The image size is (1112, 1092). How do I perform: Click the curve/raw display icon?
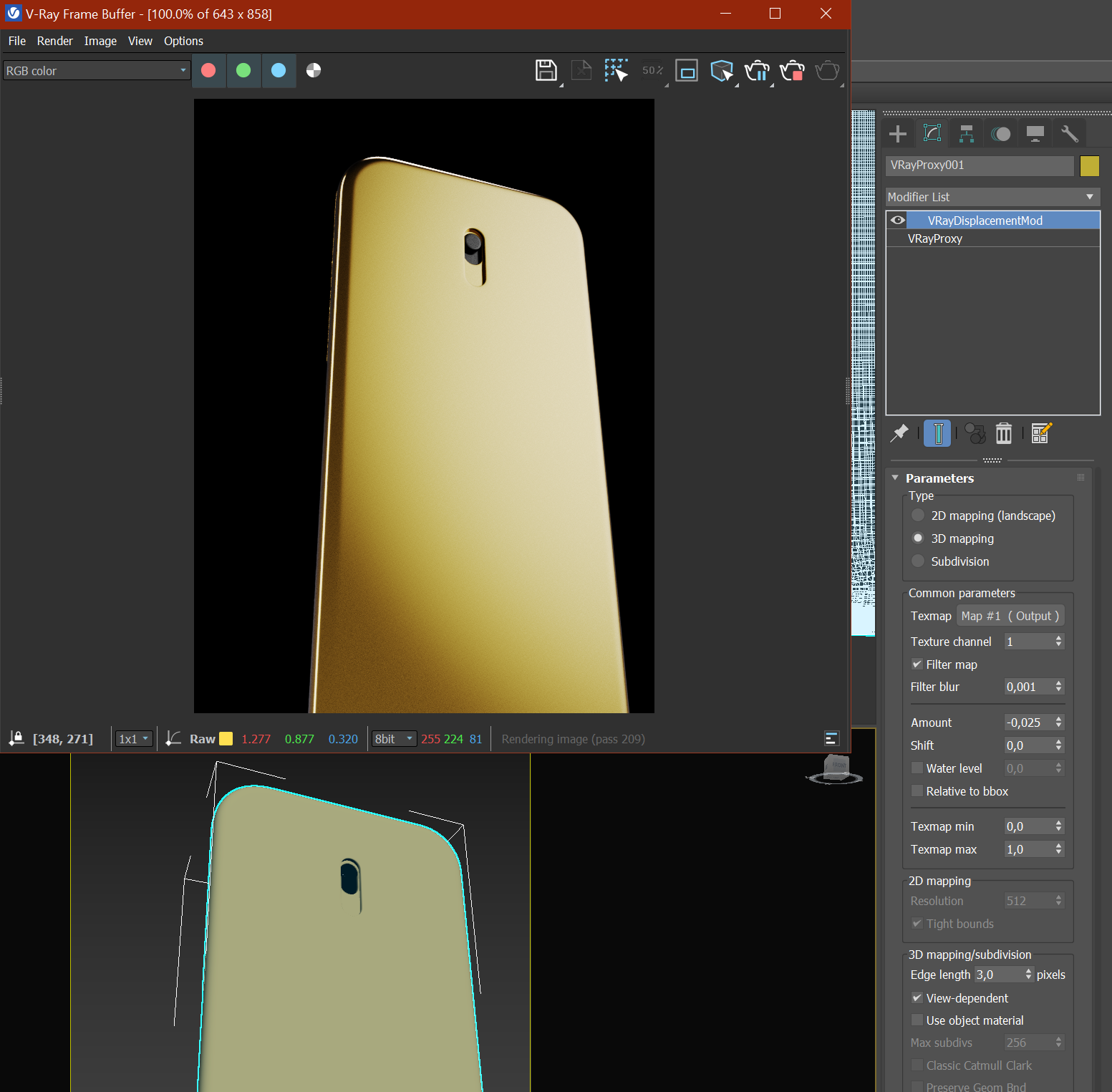coord(173,738)
